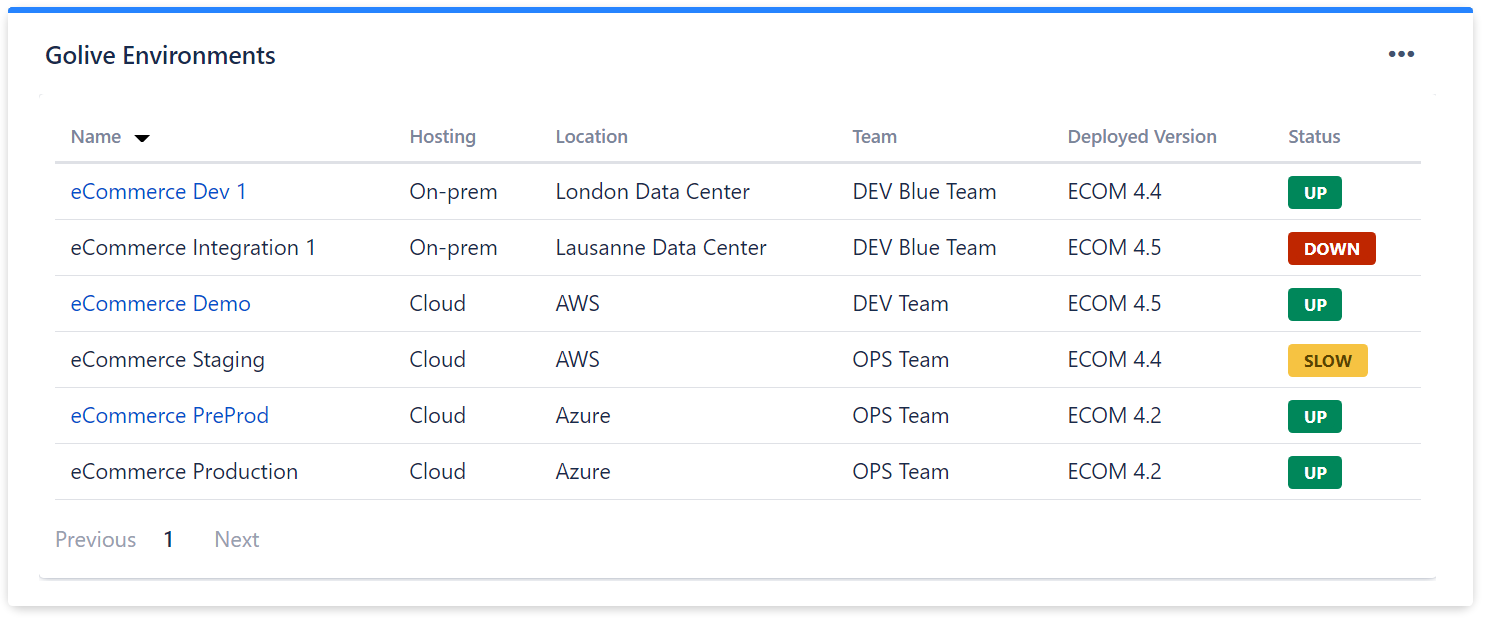The width and height of the screenshot is (1486, 620).
Task: Click UP status badge for eCommerce Dev 1
Action: (x=1314, y=193)
